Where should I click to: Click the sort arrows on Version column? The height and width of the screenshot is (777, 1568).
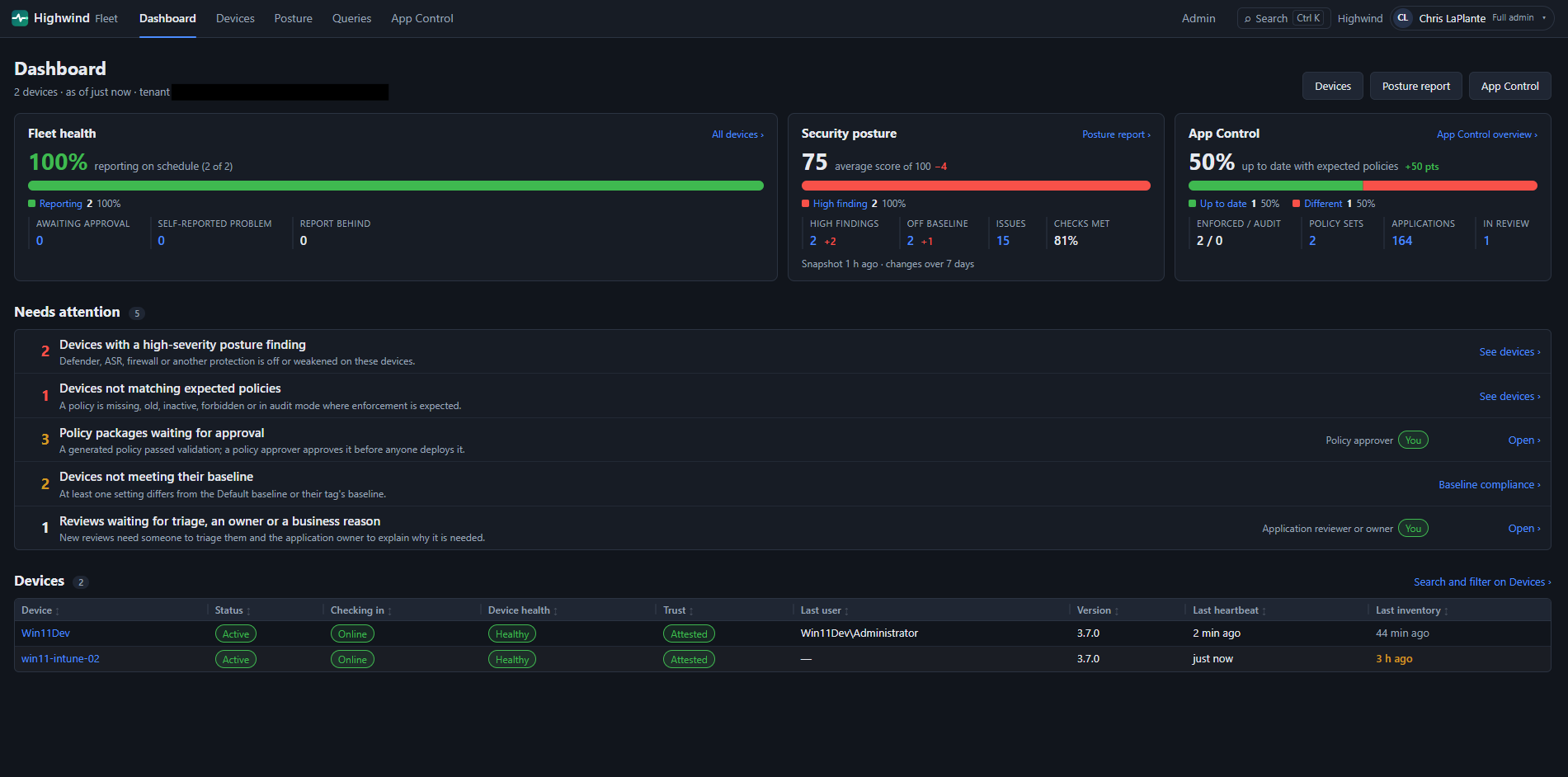coord(1116,611)
